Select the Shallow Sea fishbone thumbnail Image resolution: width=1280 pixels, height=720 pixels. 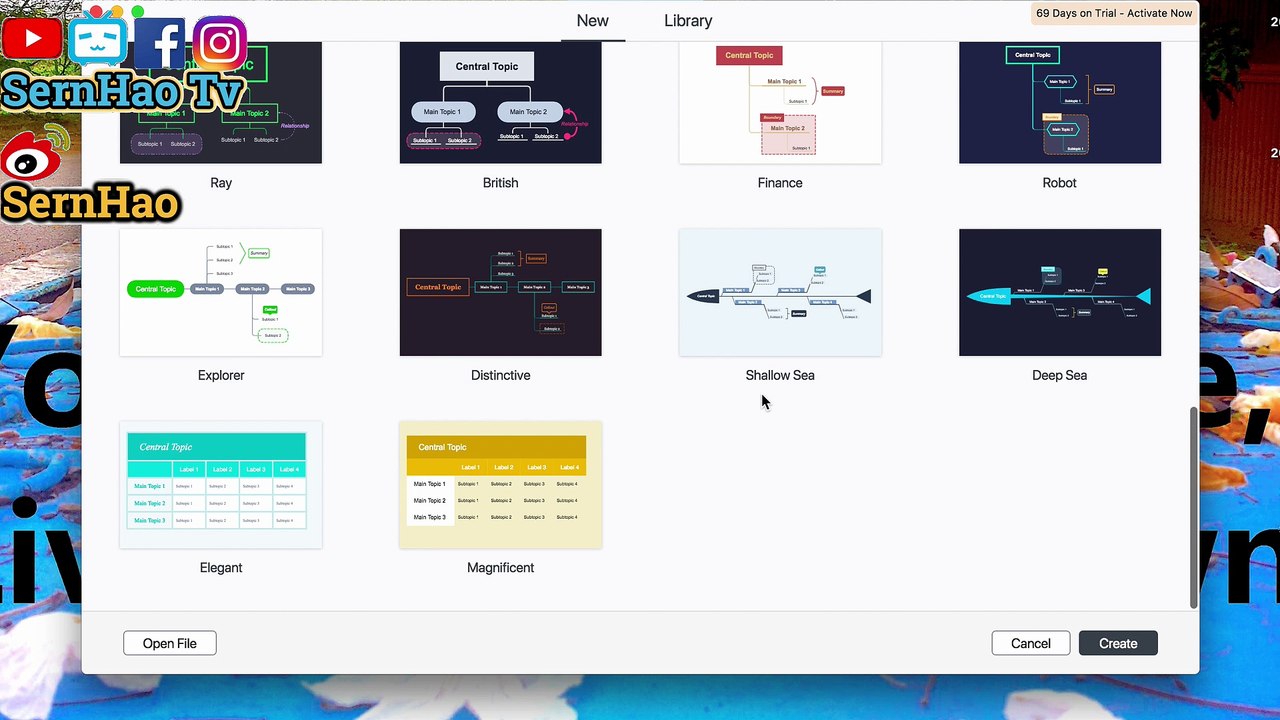pyautogui.click(x=780, y=292)
